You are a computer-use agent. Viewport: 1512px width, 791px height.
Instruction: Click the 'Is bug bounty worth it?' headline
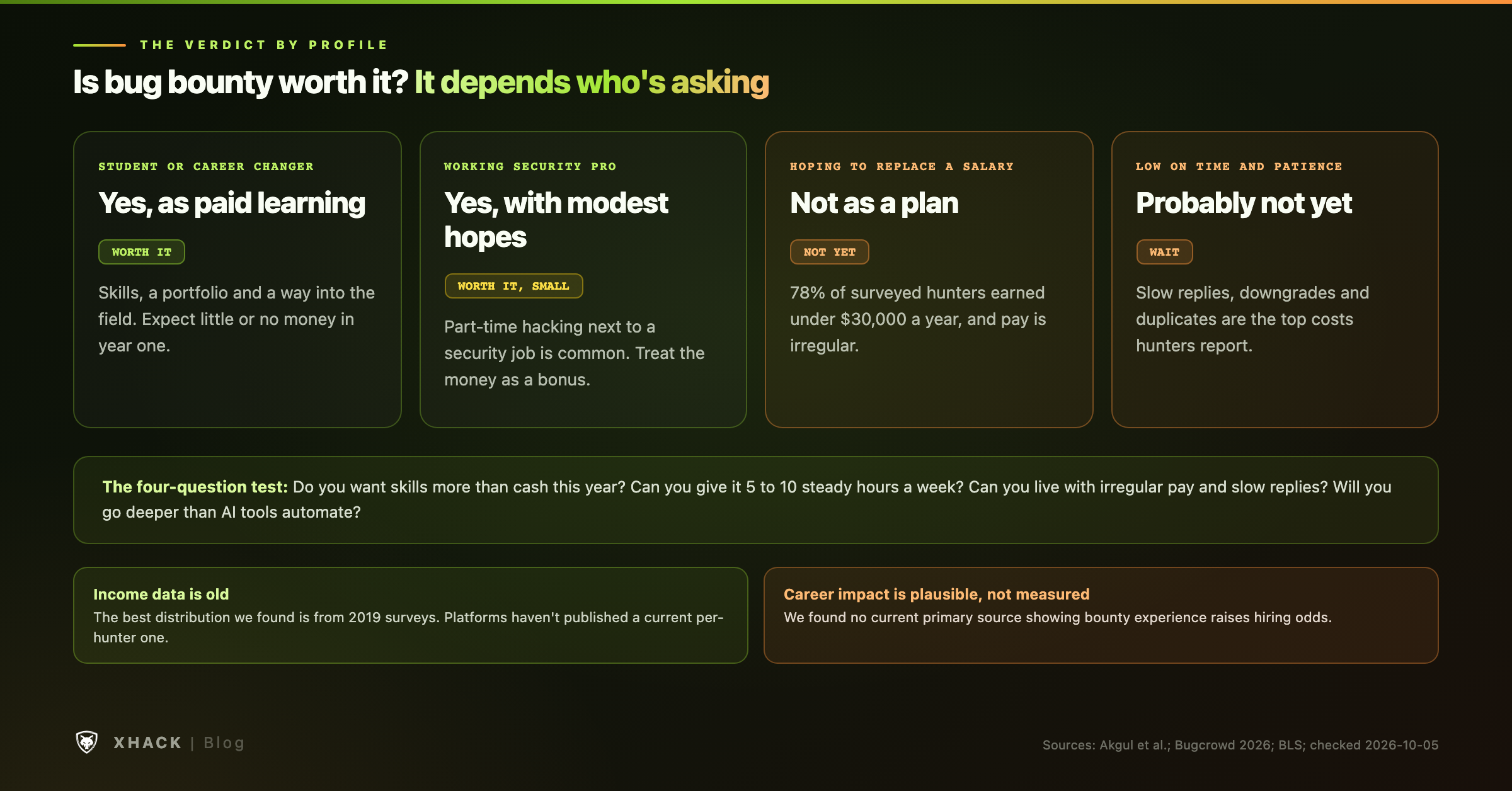tap(241, 83)
